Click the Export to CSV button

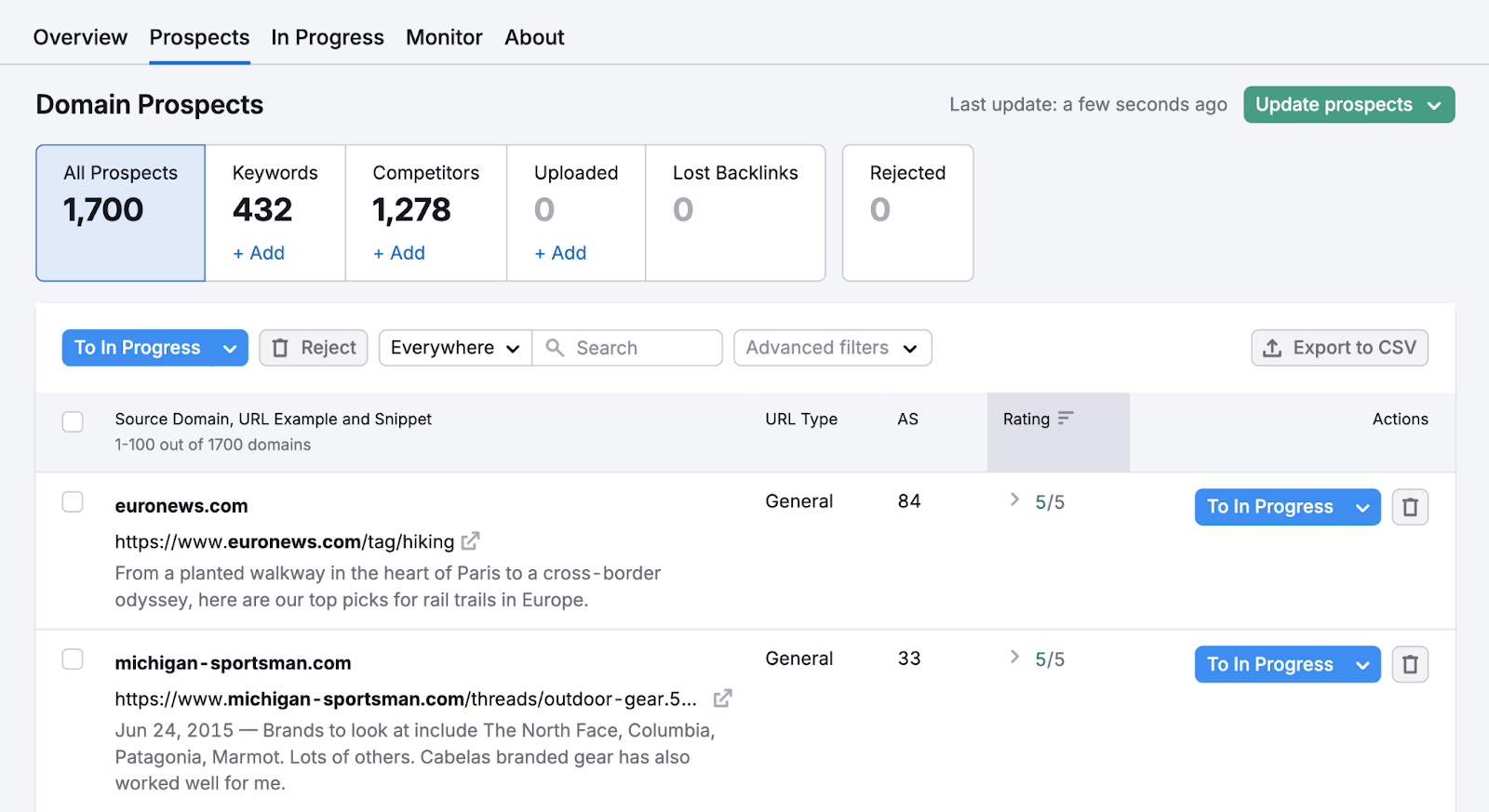(x=1339, y=348)
